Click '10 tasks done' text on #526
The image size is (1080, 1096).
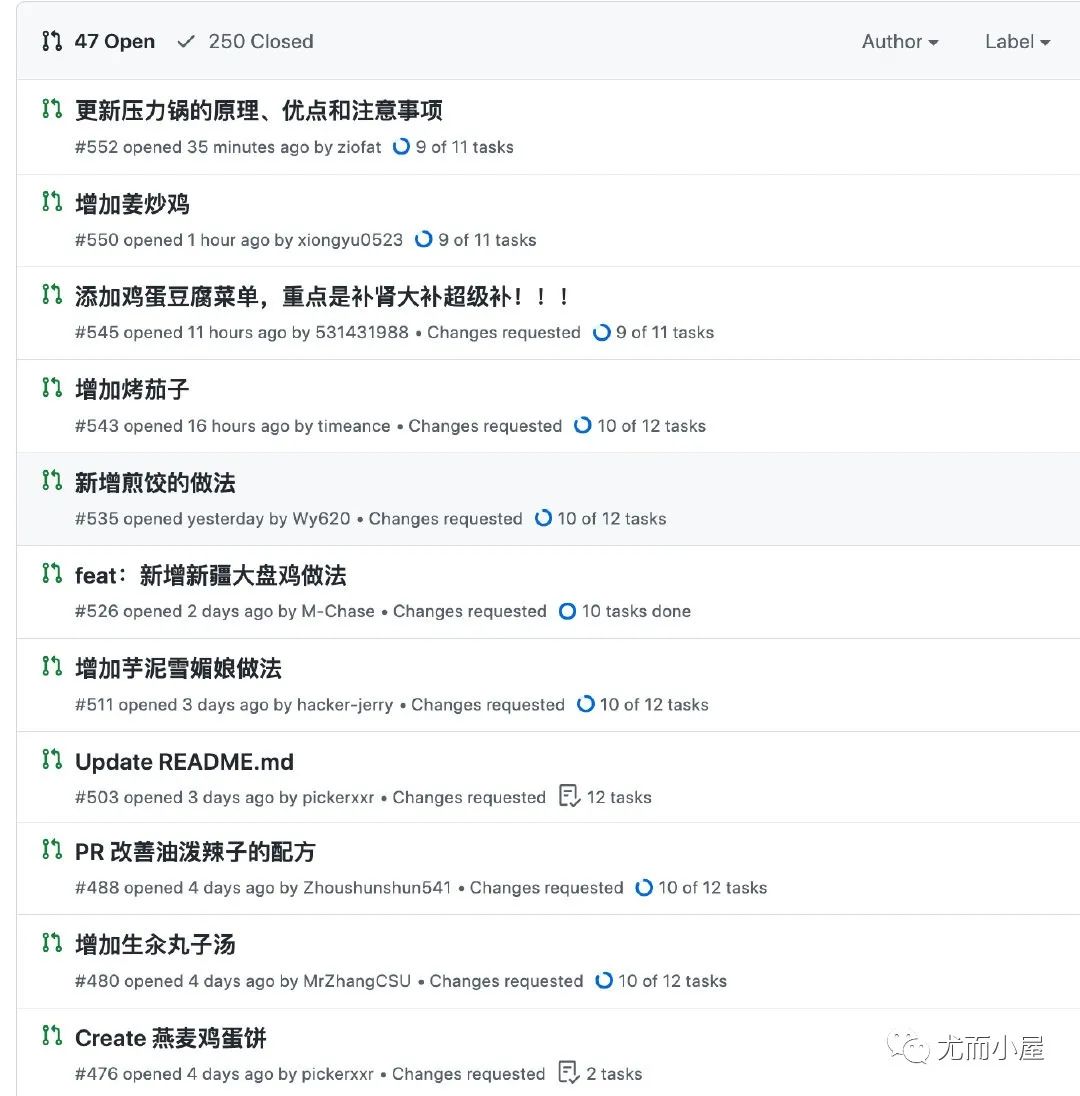(x=636, y=612)
